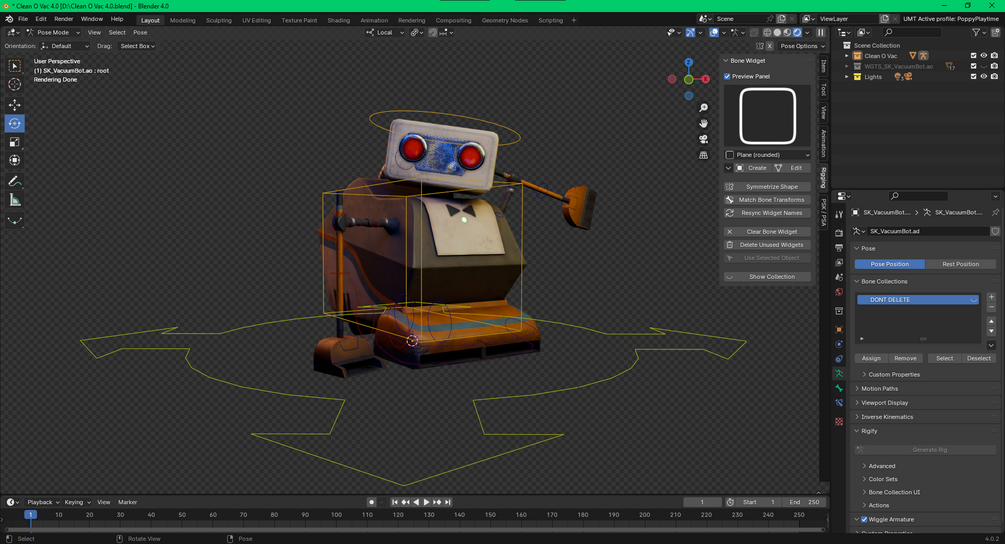Add a bone collection with the plus button
The width and height of the screenshot is (1005, 544).
(992, 297)
